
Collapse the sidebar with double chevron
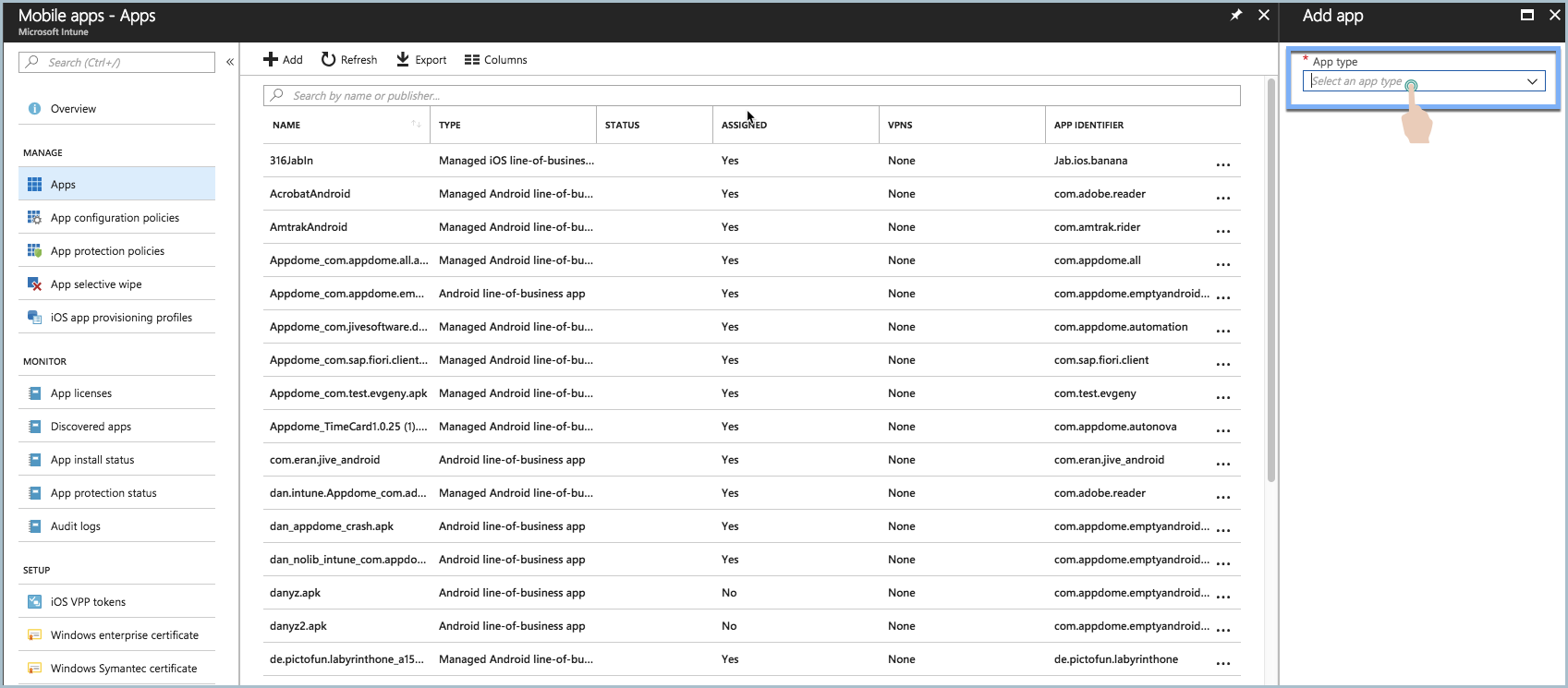pos(230,62)
